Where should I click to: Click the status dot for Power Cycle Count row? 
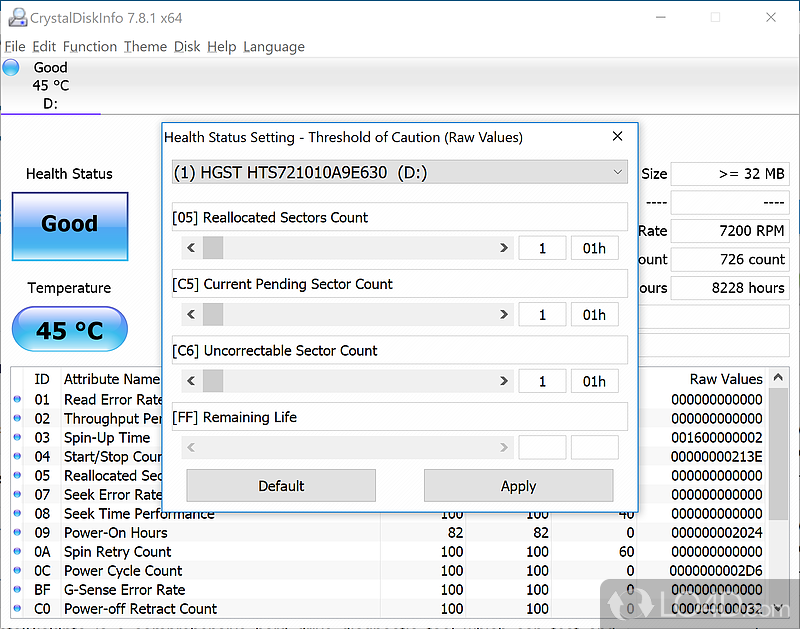tap(17, 570)
